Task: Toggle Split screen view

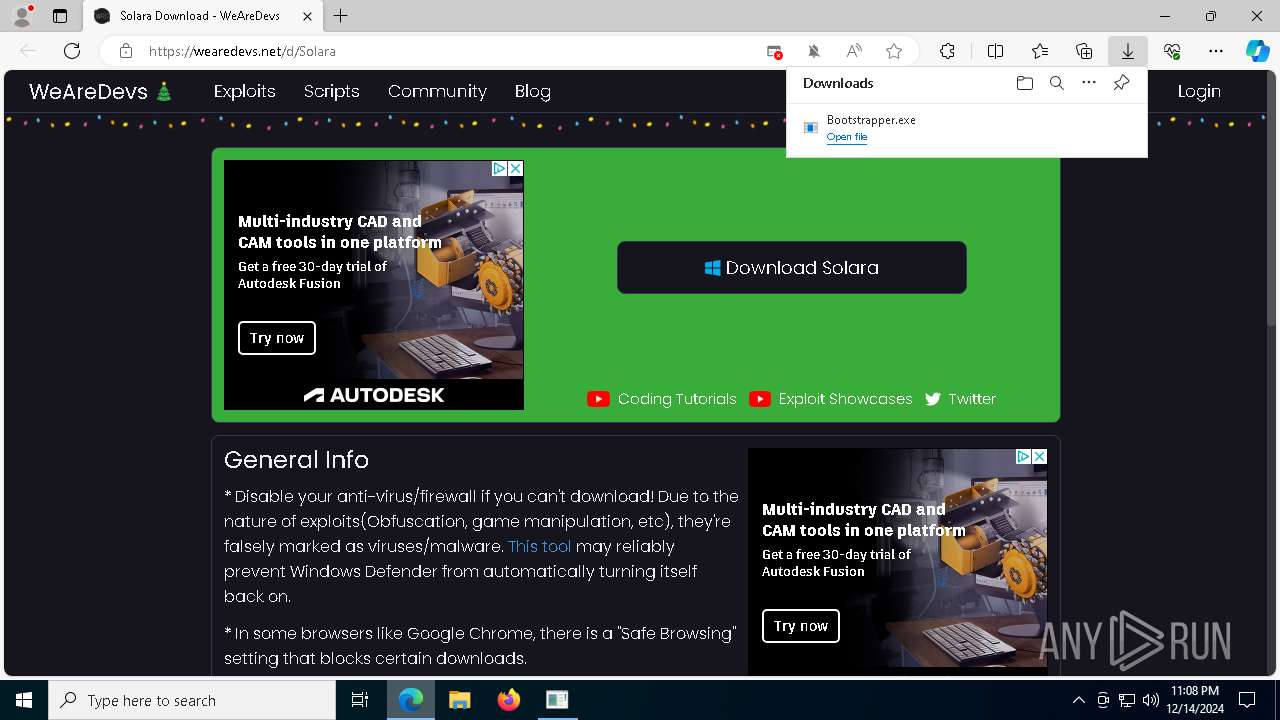Action: coord(995,51)
